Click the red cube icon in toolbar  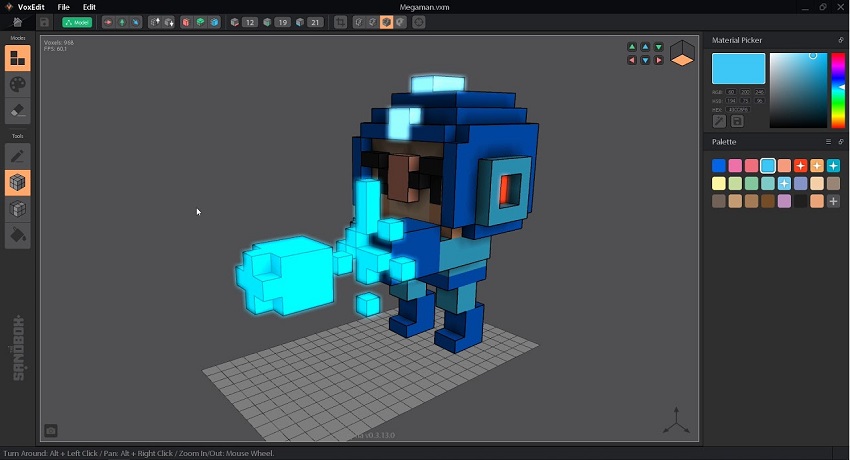pyautogui.click(x=186, y=22)
